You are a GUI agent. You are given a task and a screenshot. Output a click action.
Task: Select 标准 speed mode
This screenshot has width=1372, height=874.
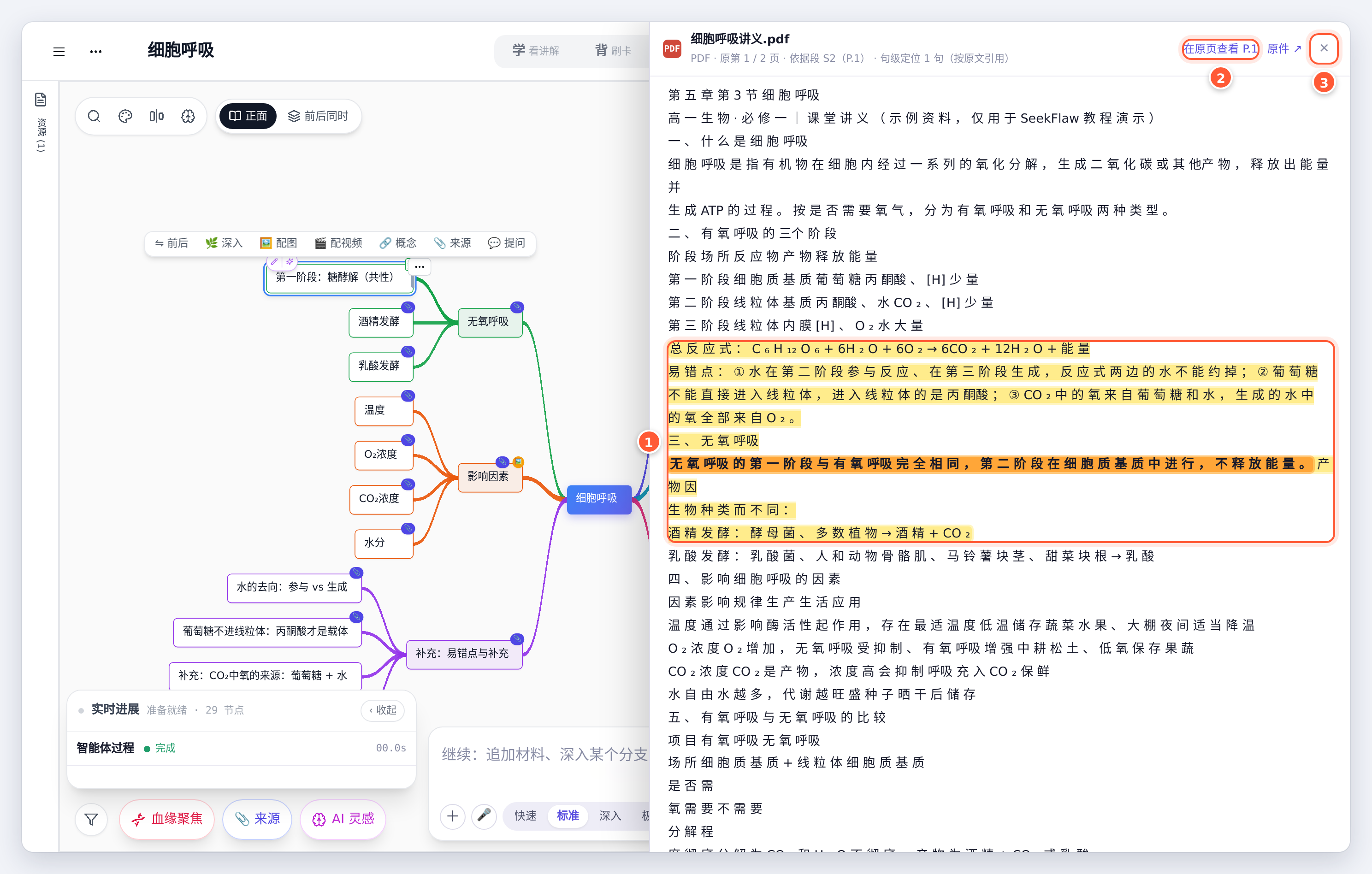pos(568,816)
